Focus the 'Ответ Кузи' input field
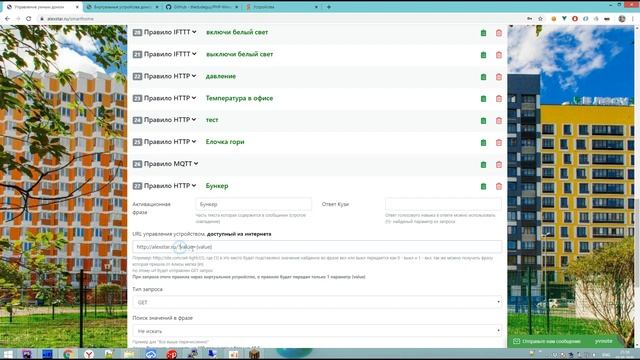This screenshot has width=640, height=360. click(443, 204)
